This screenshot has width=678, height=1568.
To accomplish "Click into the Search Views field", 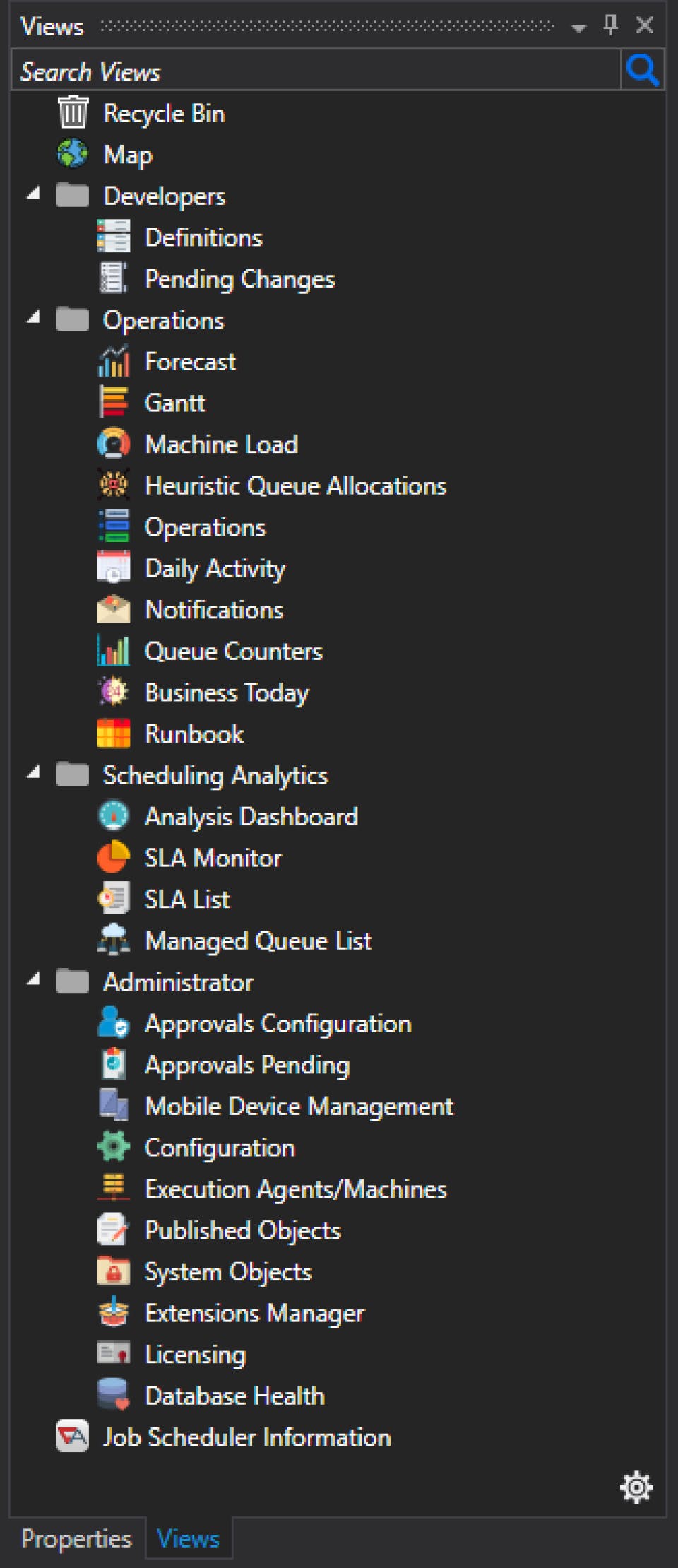I will (x=314, y=71).
